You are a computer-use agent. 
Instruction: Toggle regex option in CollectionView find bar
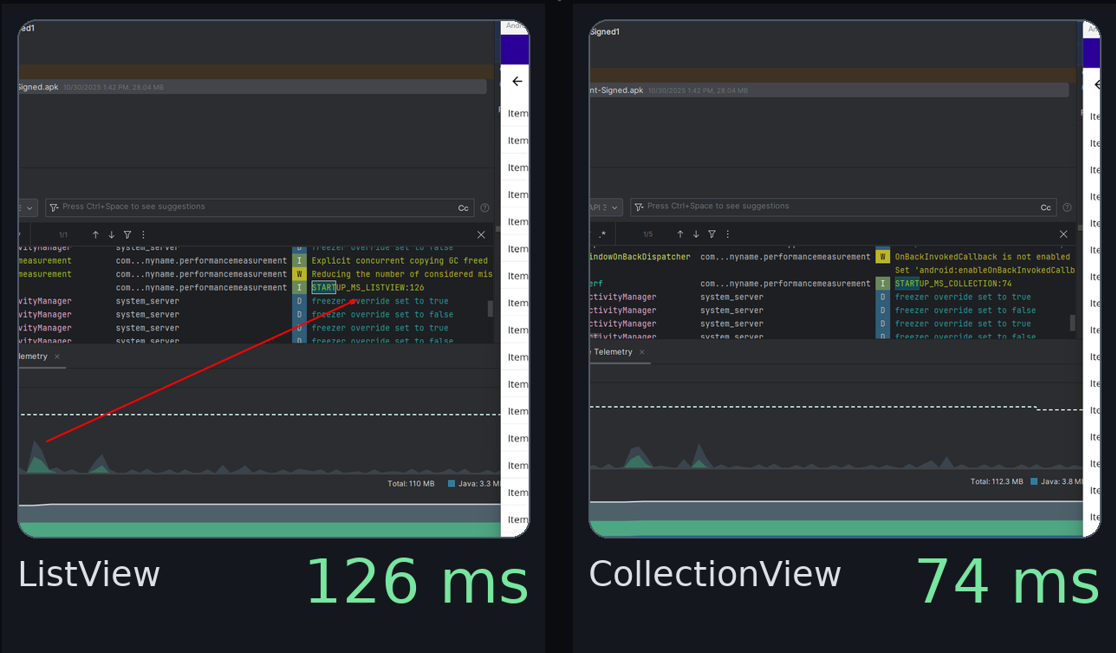point(602,235)
